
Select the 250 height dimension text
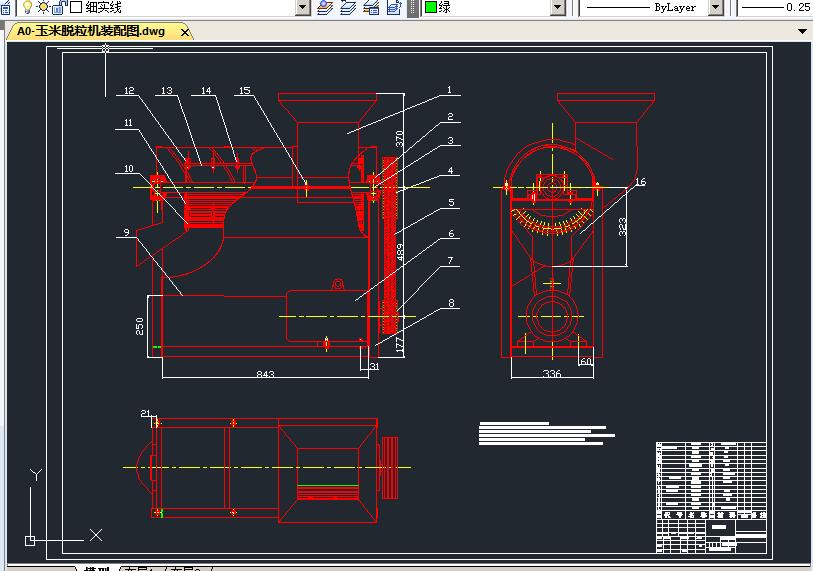point(139,326)
